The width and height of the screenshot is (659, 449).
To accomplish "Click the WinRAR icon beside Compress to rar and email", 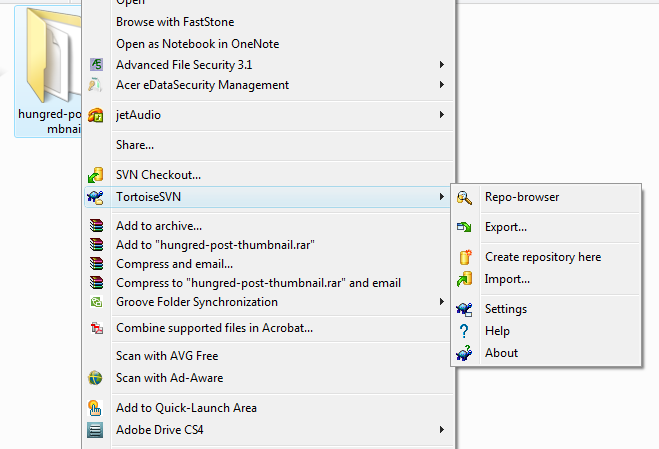I will 96,283.
